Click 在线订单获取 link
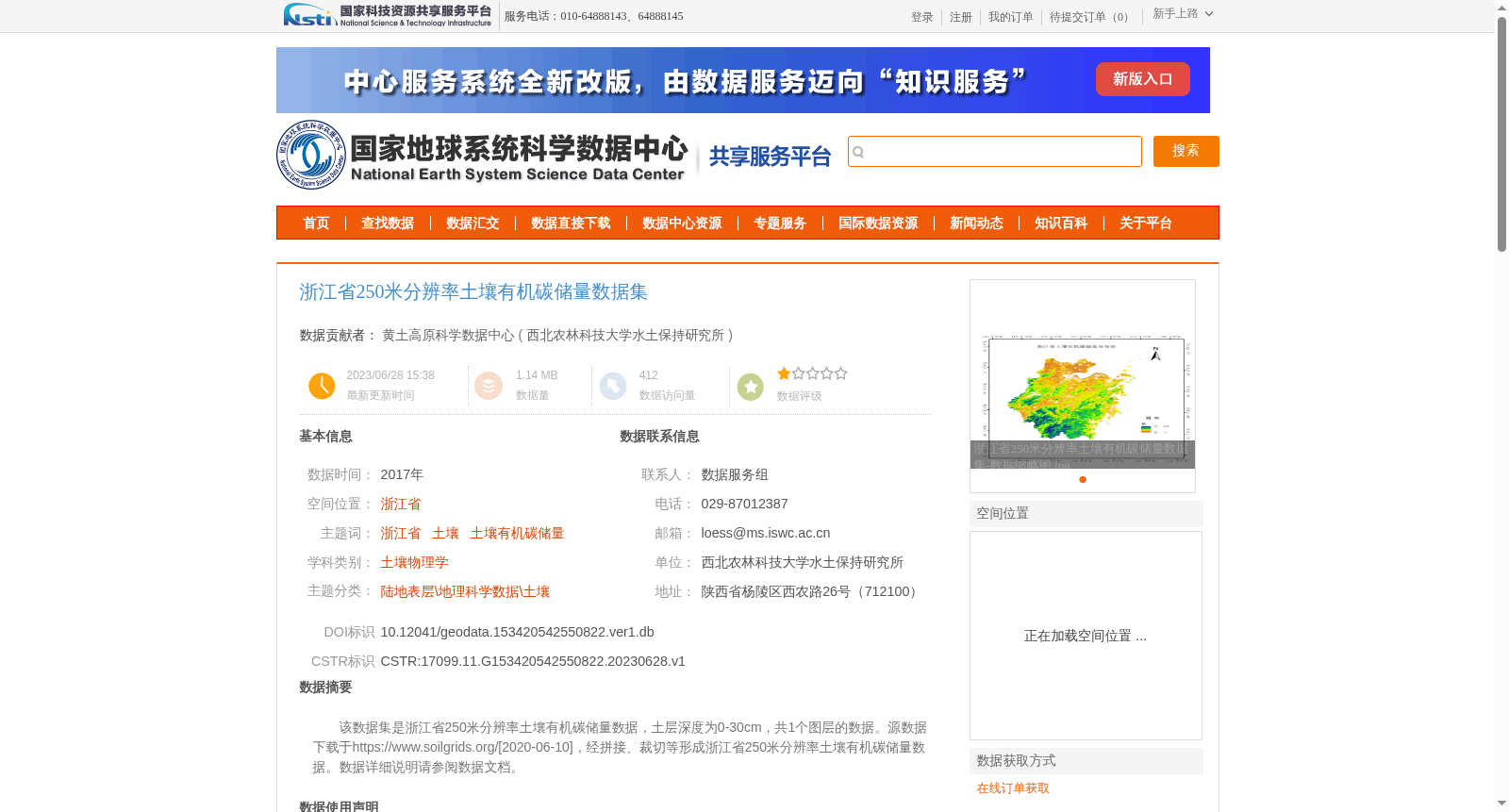 pos(1013,788)
